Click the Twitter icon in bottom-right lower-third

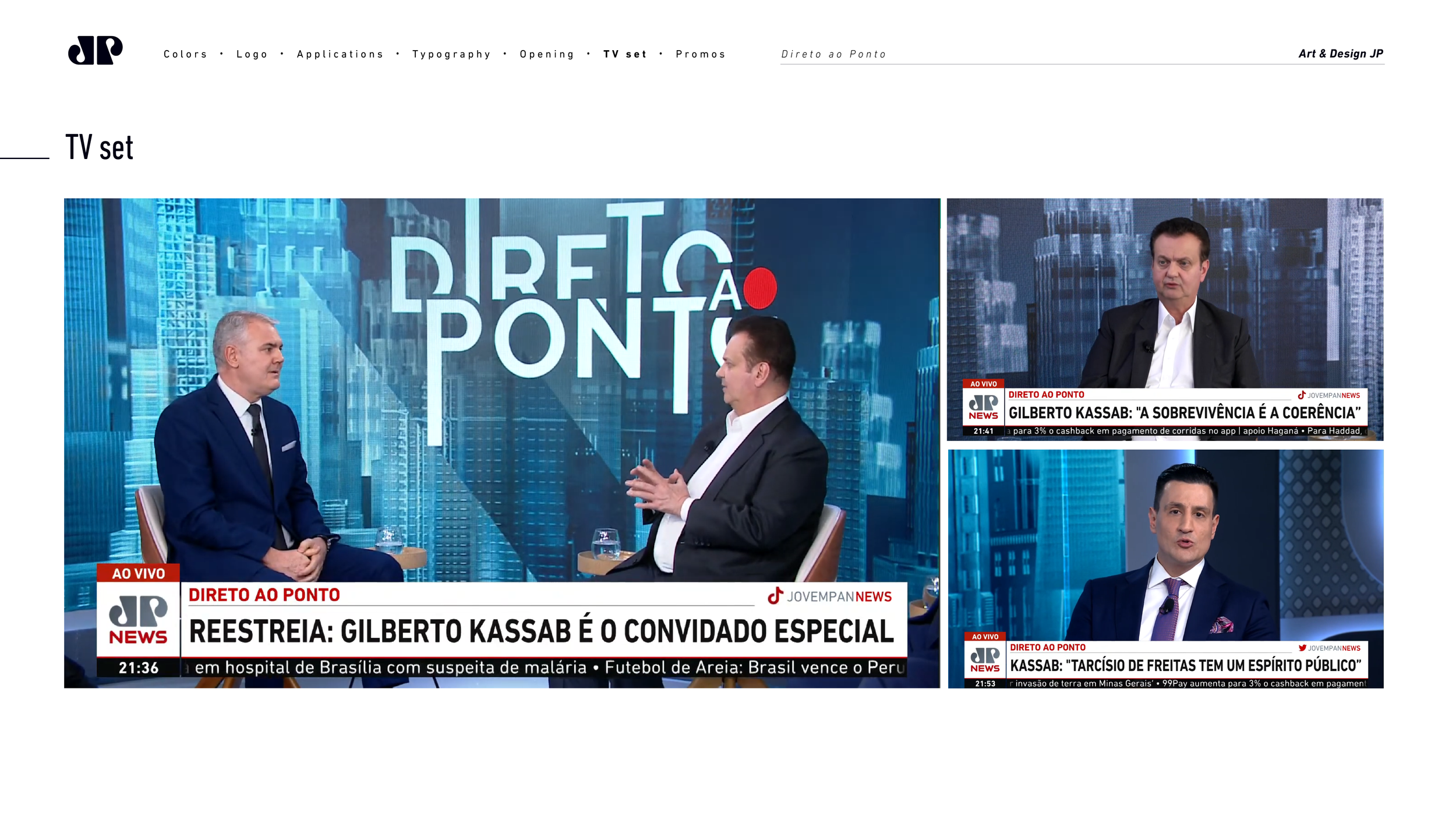(x=1302, y=648)
